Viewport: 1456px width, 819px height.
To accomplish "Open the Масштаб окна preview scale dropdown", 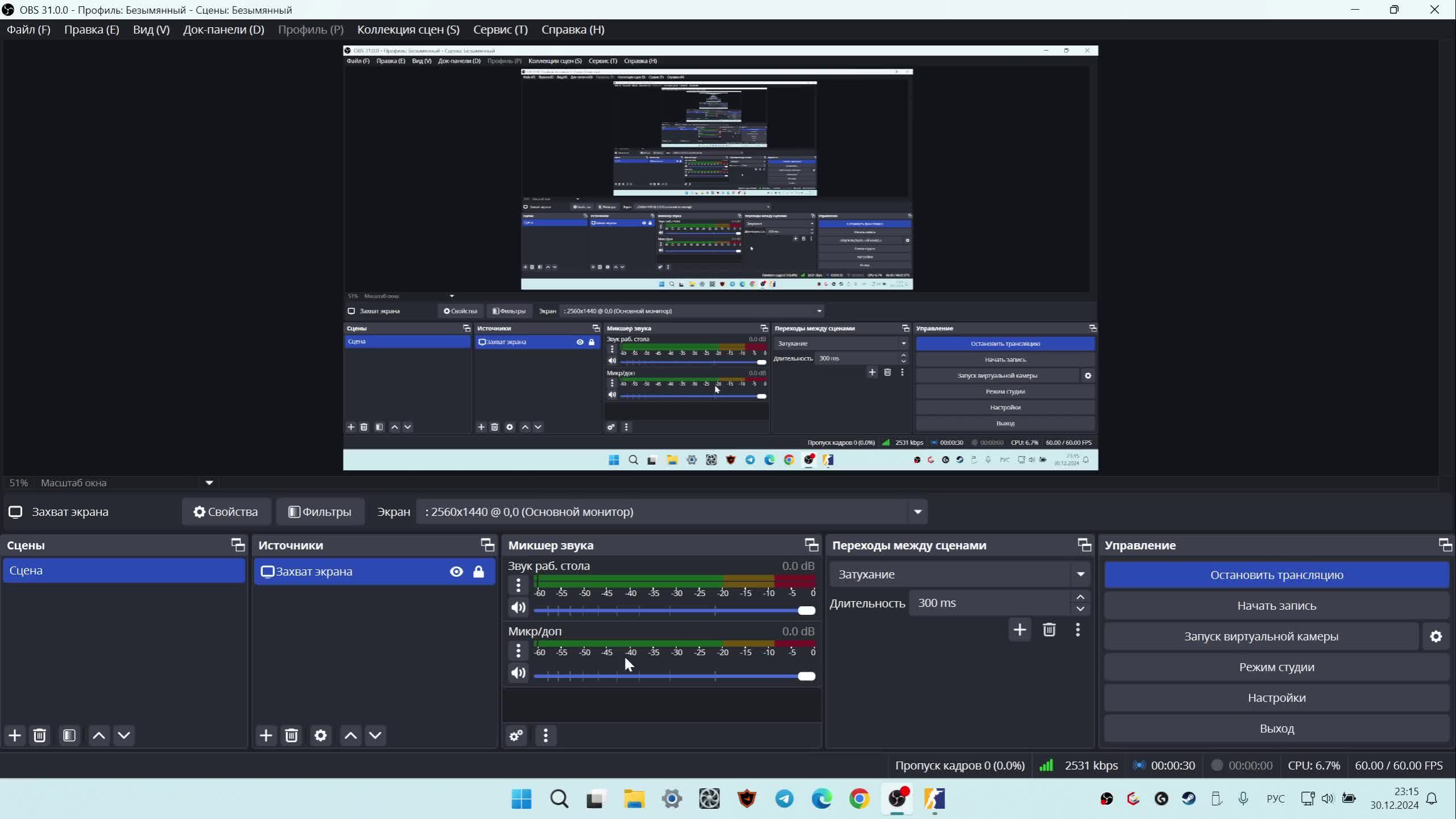I will [209, 483].
